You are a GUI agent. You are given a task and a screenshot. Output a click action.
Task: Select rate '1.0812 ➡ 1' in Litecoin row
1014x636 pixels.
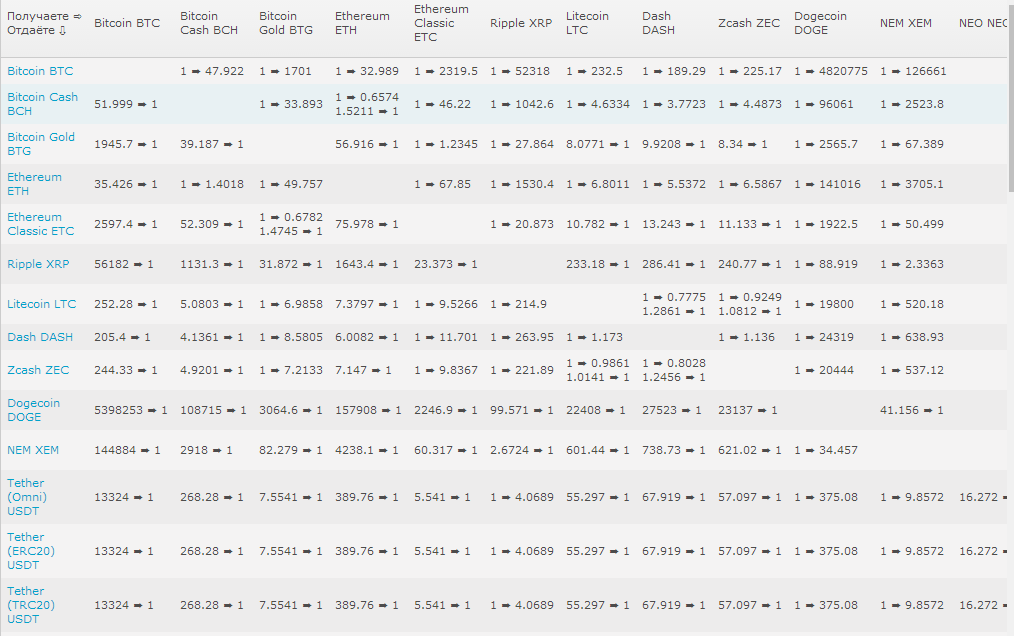point(750,311)
